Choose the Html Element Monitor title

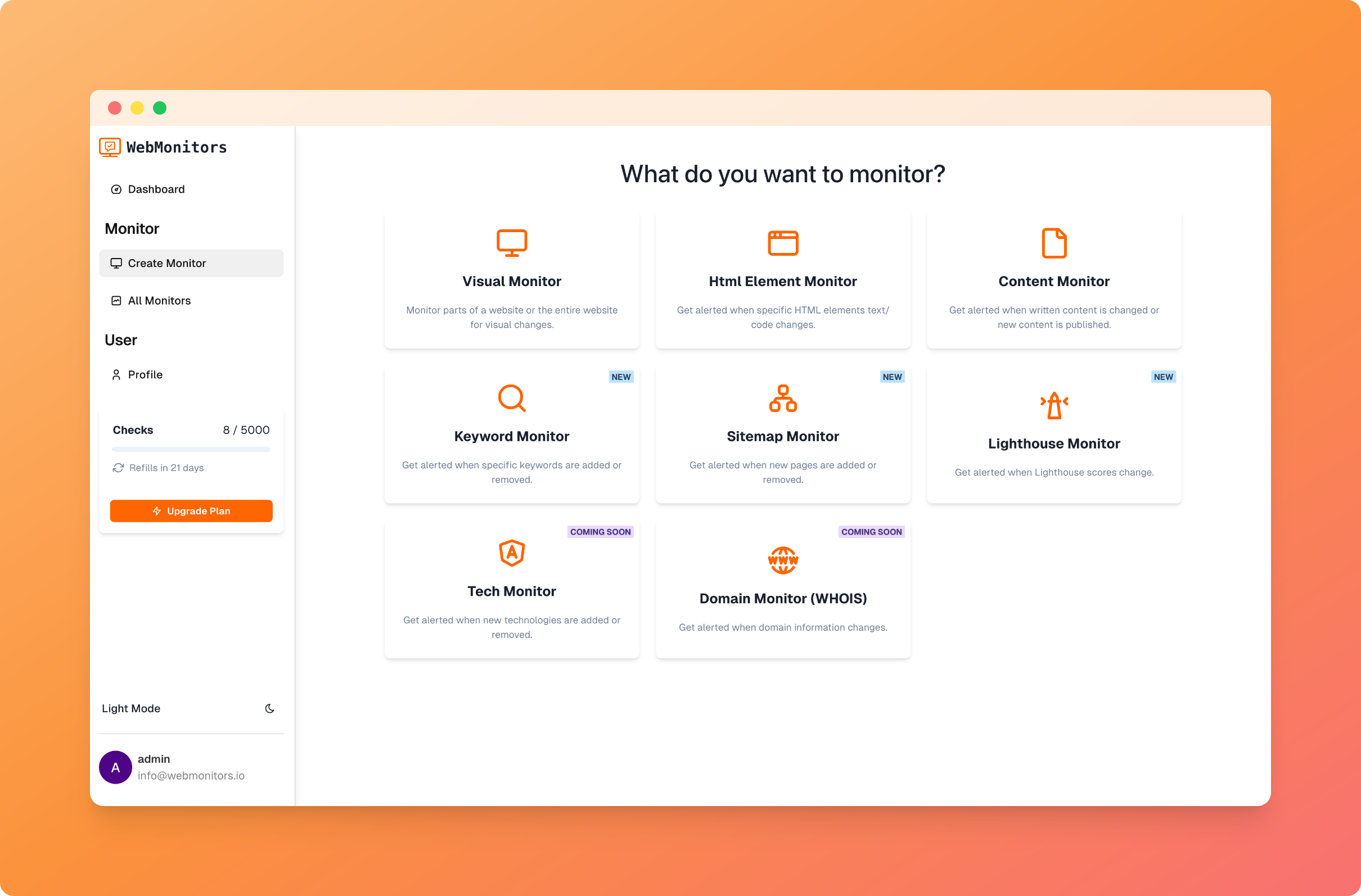coord(783,281)
